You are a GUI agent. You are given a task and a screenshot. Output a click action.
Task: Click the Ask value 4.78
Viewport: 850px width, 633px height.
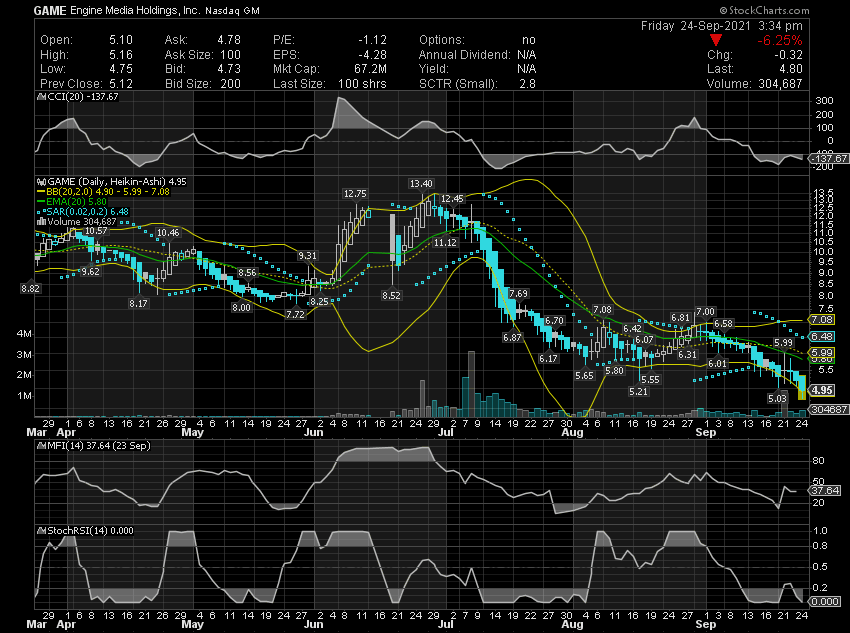[229, 40]
